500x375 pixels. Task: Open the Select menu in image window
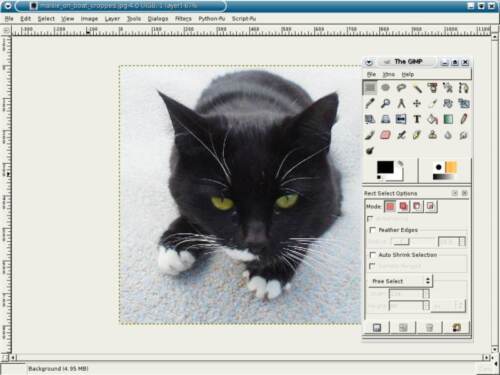tap(46, 19)
